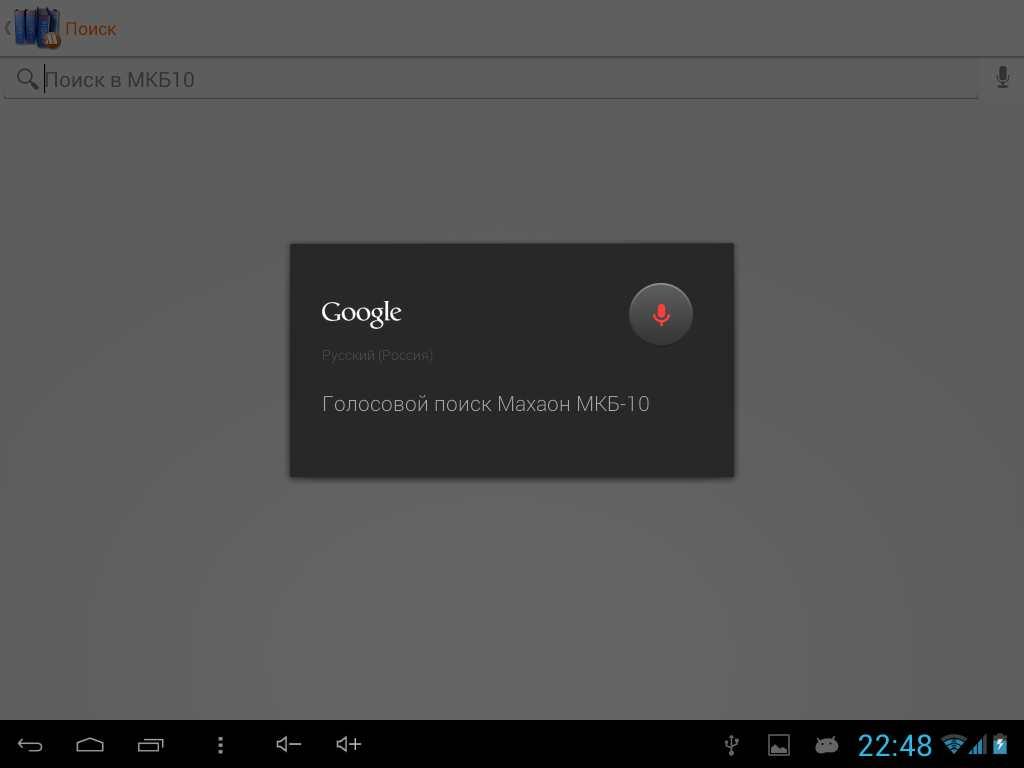The height and width of the screenshot is (768, 1024).
Task: Focus the Поиск в МКБ10 search field
Action: [491, 80]
